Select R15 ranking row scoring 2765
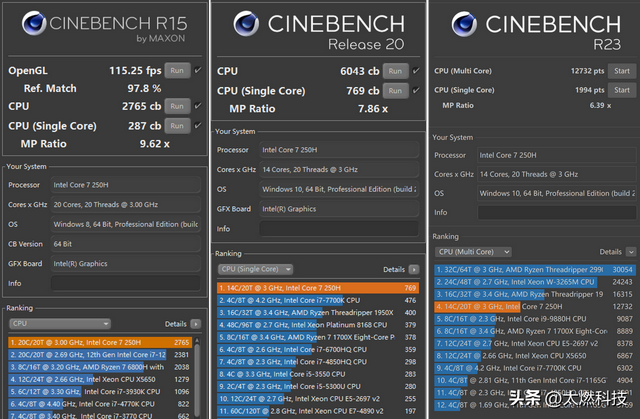Screen dimensions: 640x419 point(99,342)
